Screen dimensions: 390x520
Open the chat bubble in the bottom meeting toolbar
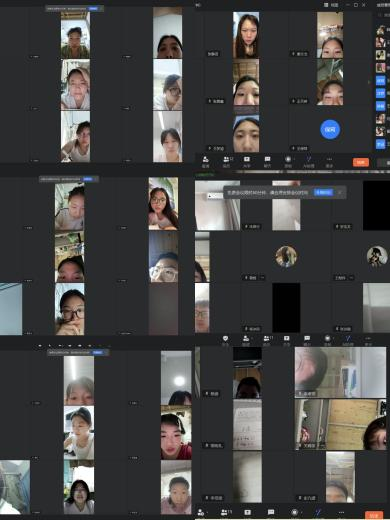[x=271, y=512]
